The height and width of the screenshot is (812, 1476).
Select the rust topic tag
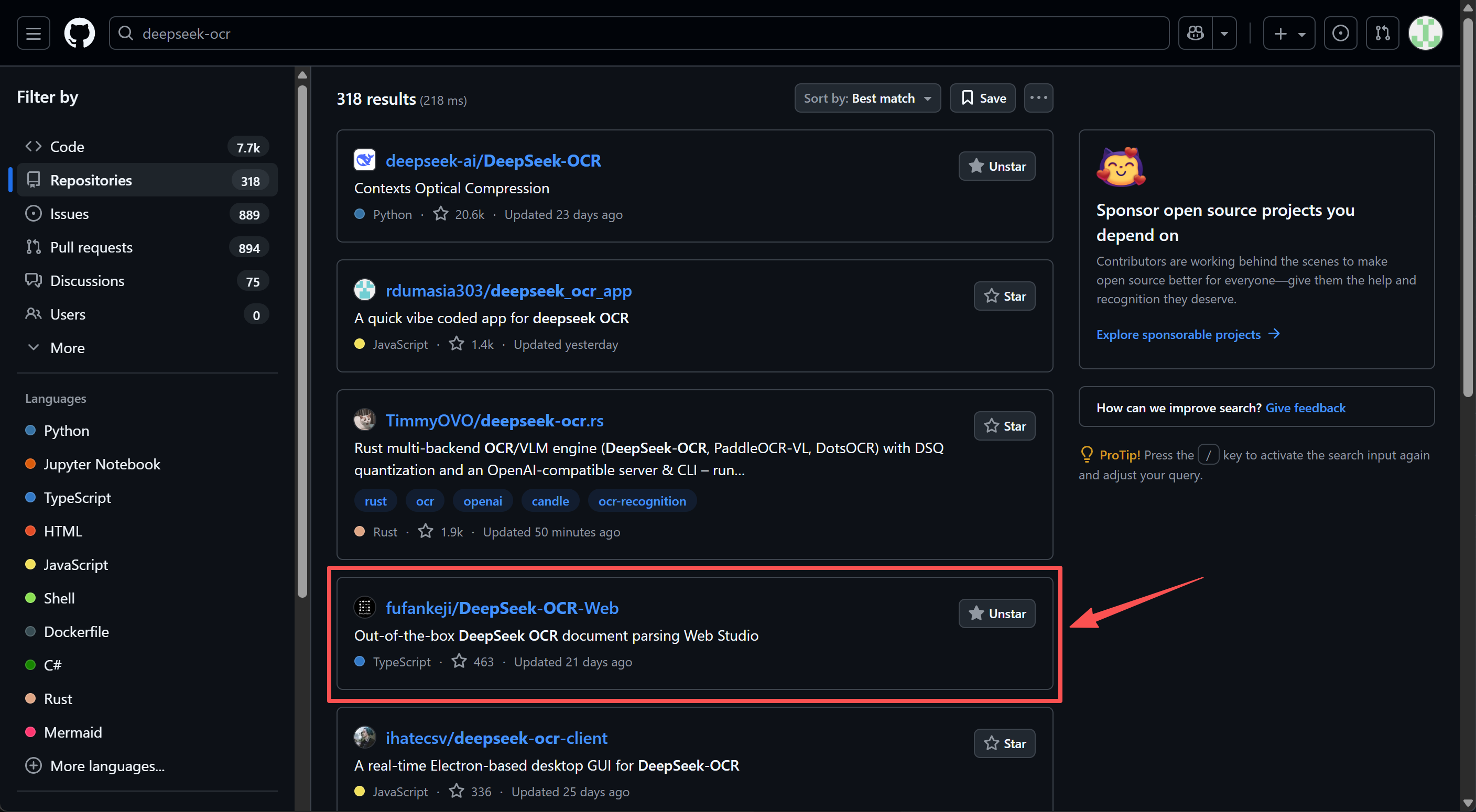click(375, 501)
